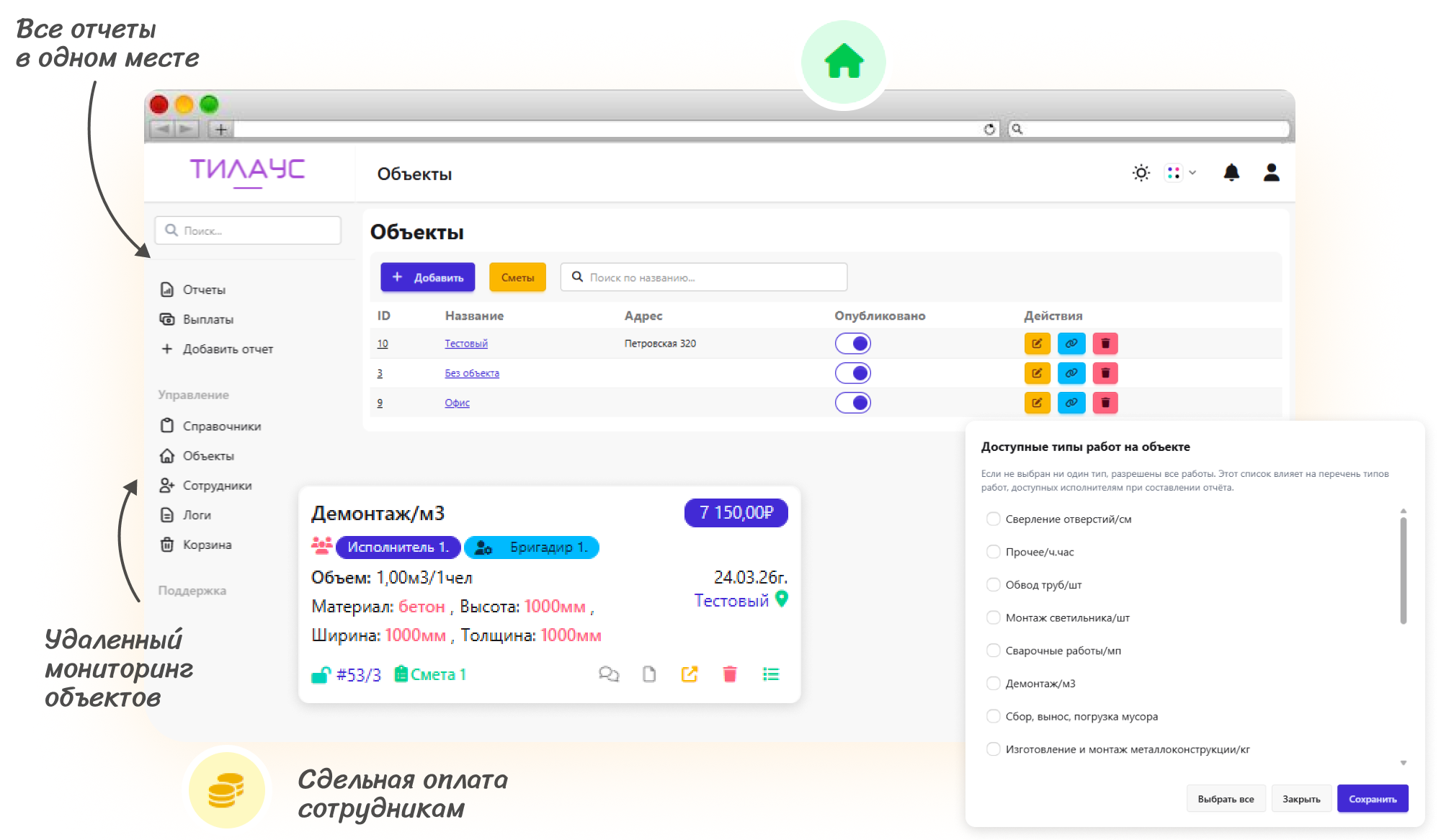The image size is (1441, 840).
Task: Delete the Тестовый object
Action: click(1105, 344)
